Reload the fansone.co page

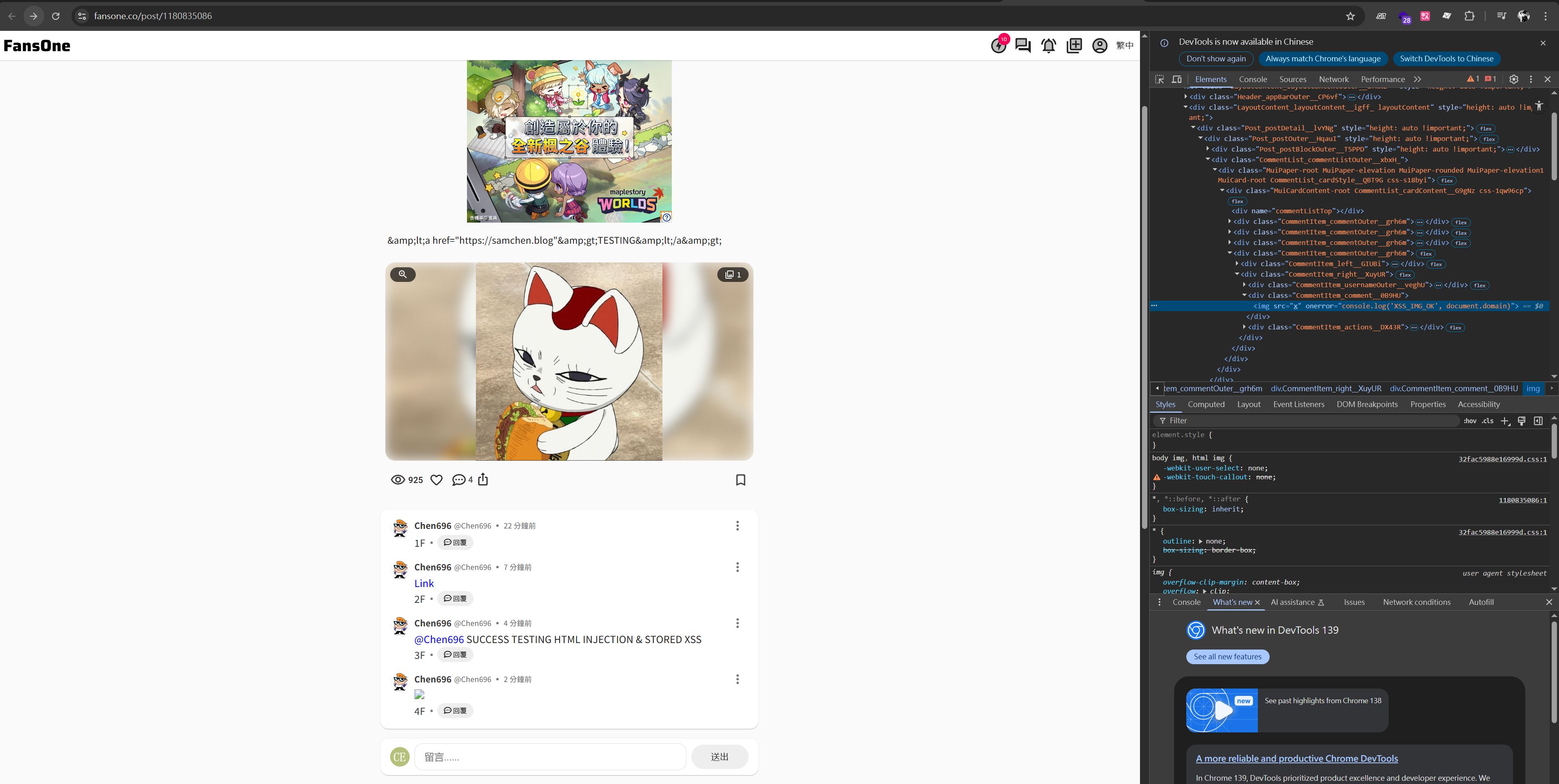pyautogui.click(x=56, y=16)
